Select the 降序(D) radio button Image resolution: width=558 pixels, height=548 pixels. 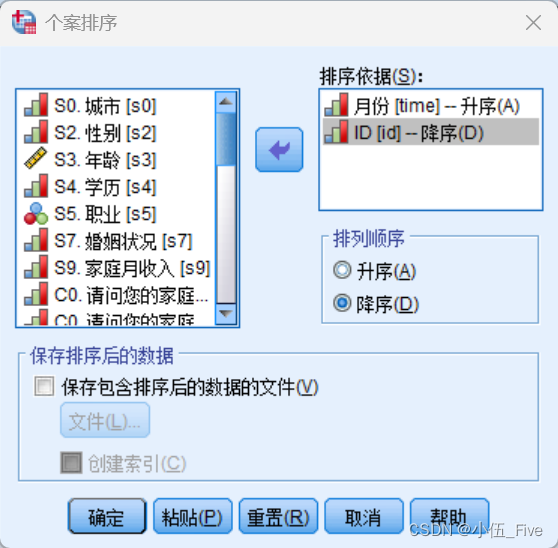(x=342, y=303)
